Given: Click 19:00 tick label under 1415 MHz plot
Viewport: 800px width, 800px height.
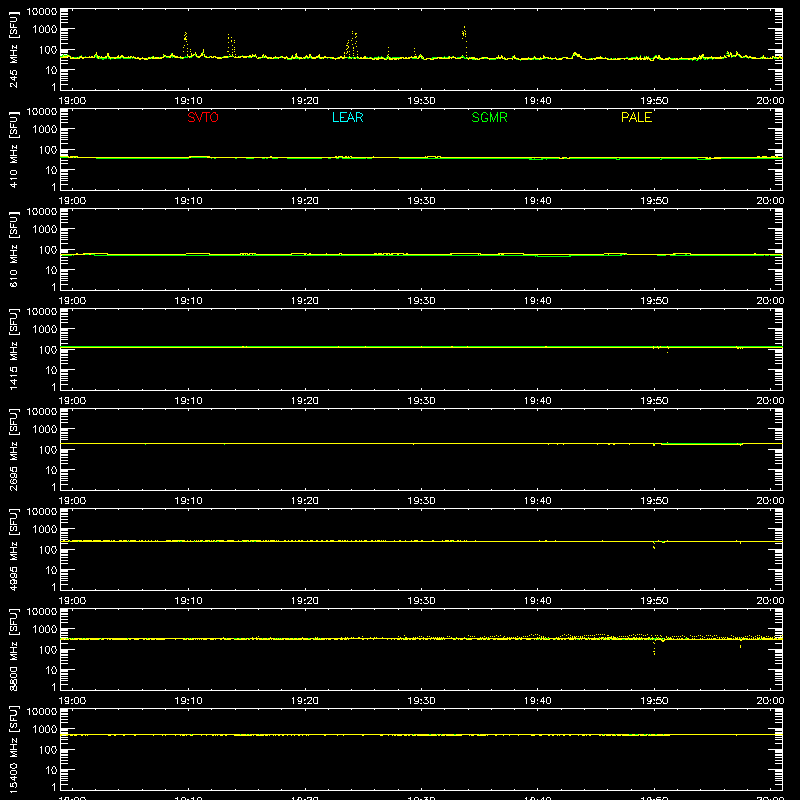Looking at the screenshot, I should pyautogui.click(x=72, y=401).
